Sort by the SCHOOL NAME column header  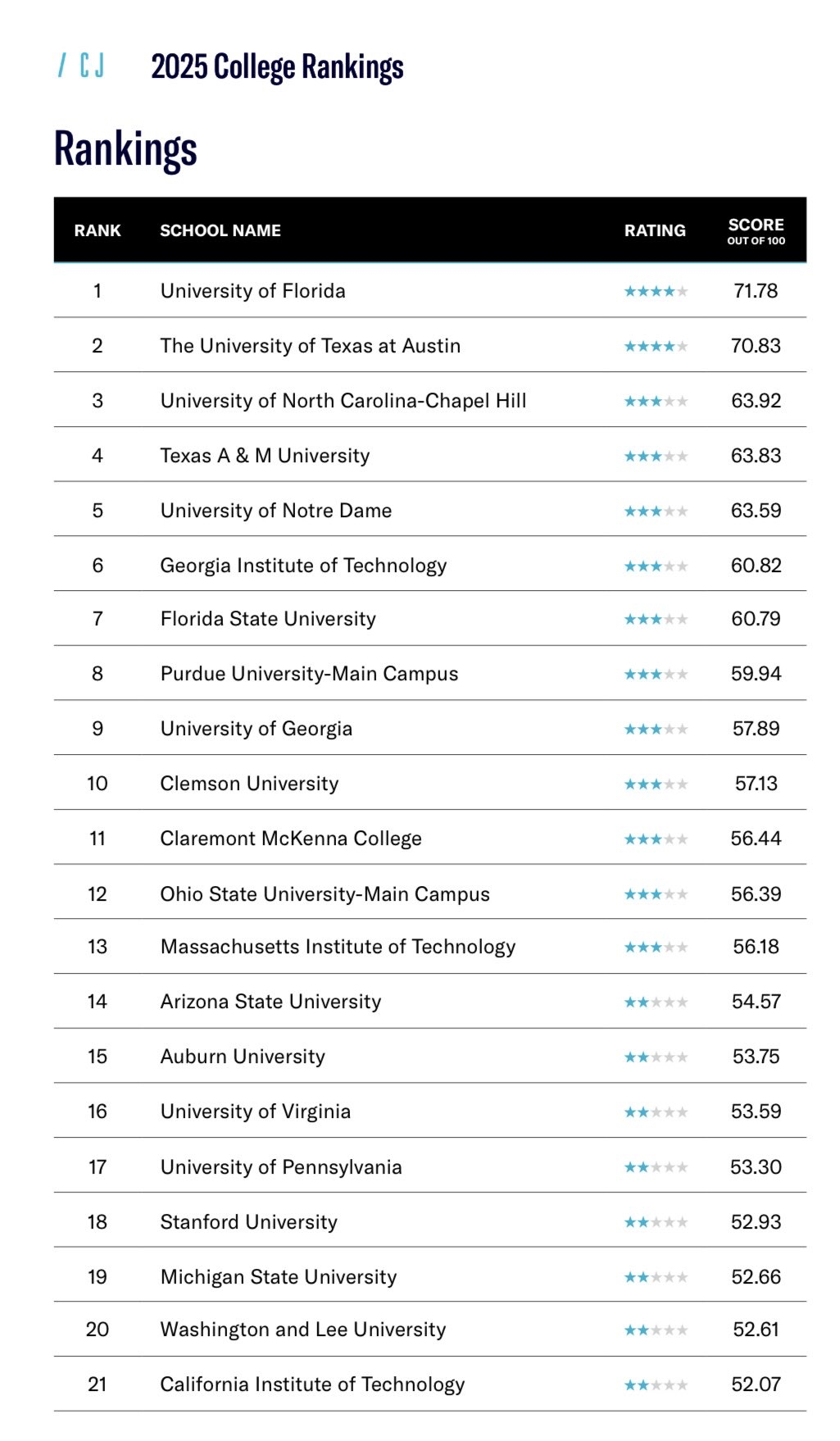coord(220,230)
